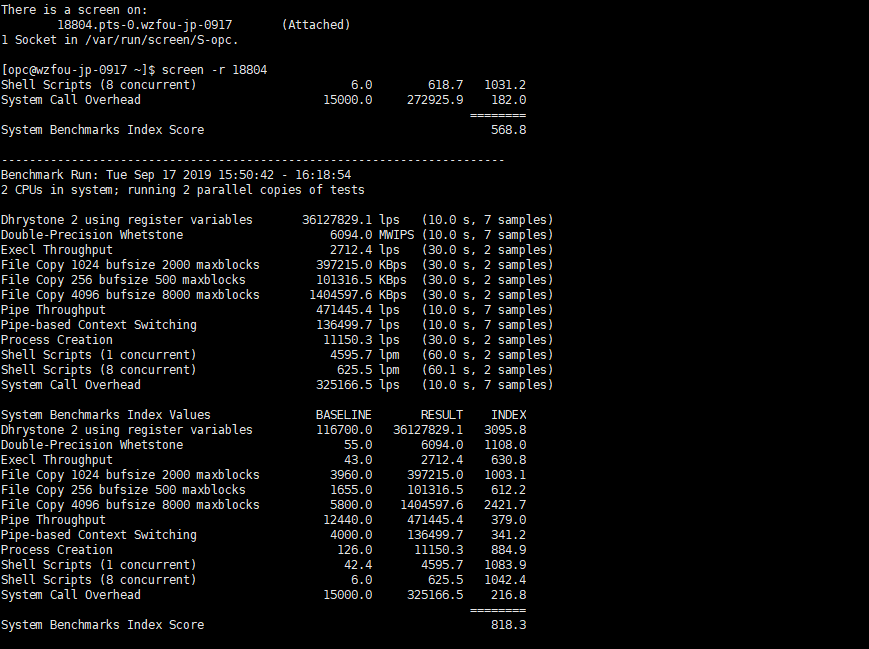Select the 4595.7 lpm shell scripts value
Viewport: 869px width, 649px height.
[x=365, y=354]
